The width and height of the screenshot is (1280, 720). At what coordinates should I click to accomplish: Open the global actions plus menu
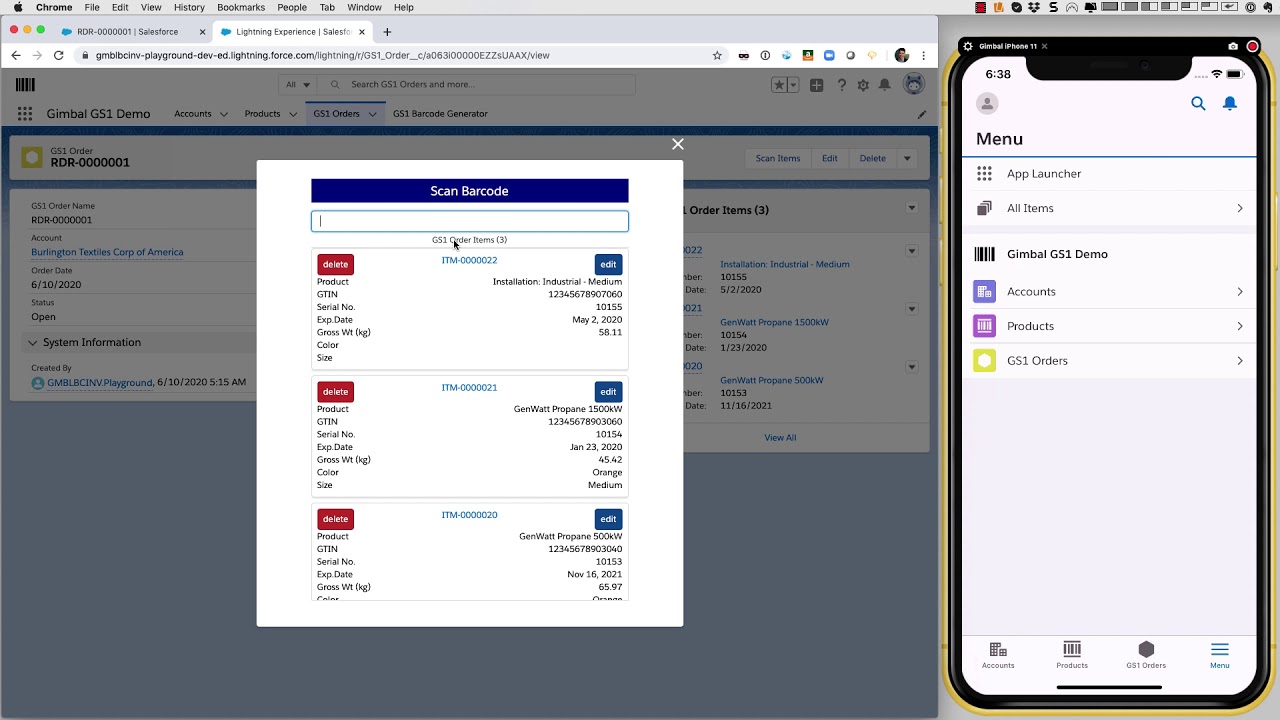817,85
